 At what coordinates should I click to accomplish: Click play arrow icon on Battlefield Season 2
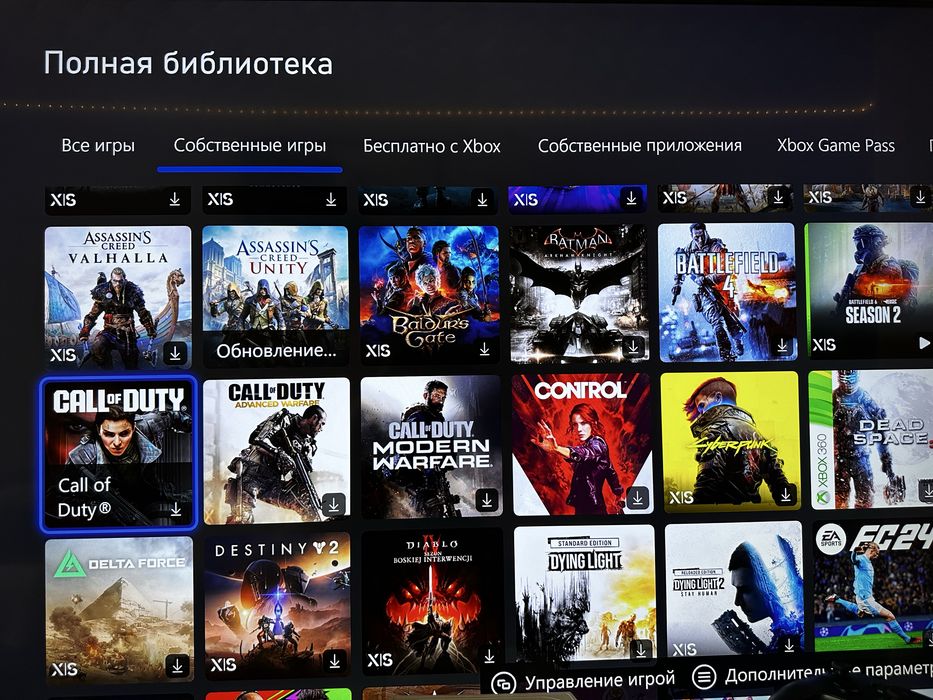click(923, 343)
